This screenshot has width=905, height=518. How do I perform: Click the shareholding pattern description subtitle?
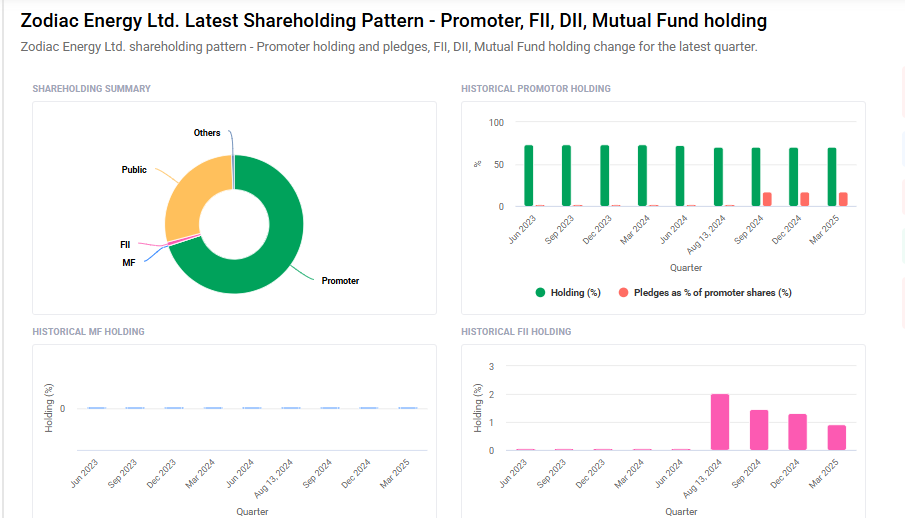click(388, 47)
